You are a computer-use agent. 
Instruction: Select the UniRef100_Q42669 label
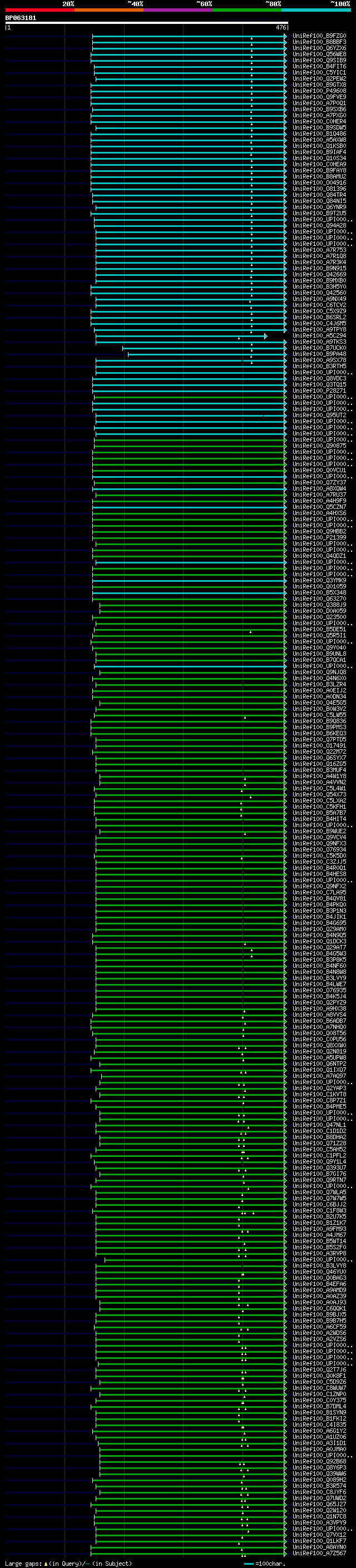point(319,275)
